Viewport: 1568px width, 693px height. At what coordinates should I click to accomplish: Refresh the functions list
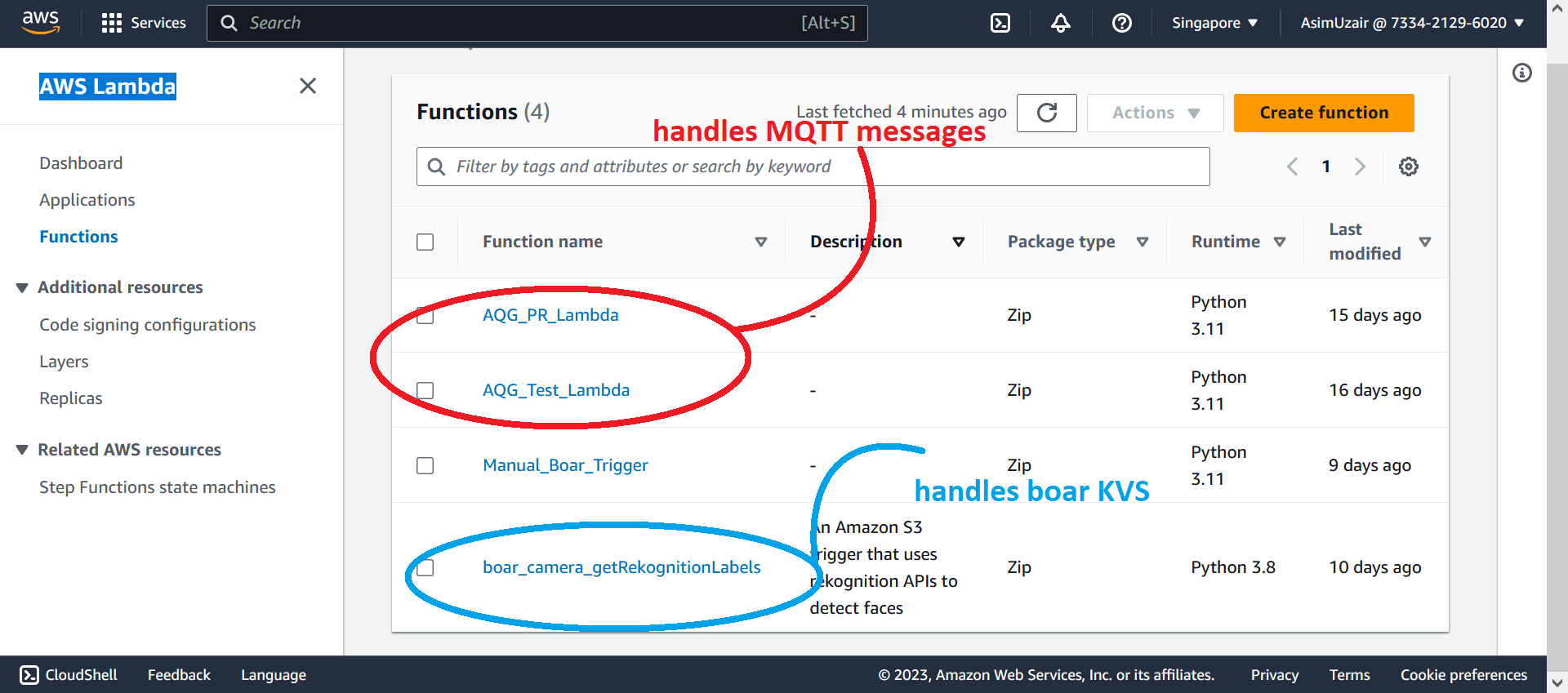point(1047,113)
